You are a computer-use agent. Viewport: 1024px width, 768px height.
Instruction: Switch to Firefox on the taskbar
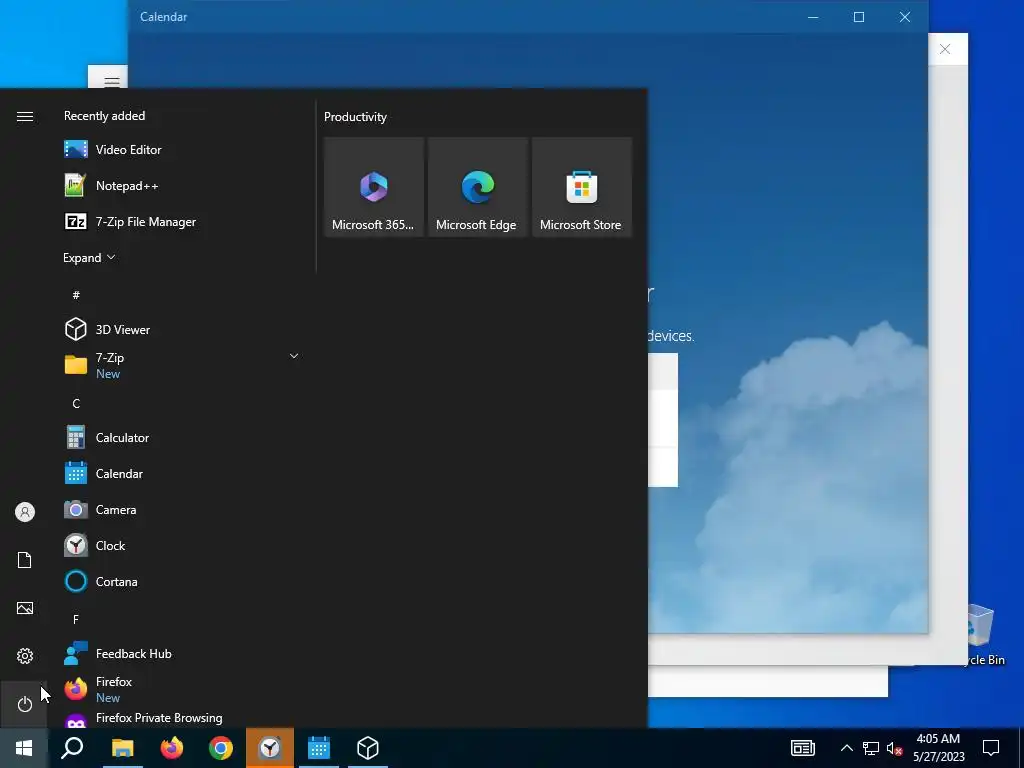click(x=172, y=748)
